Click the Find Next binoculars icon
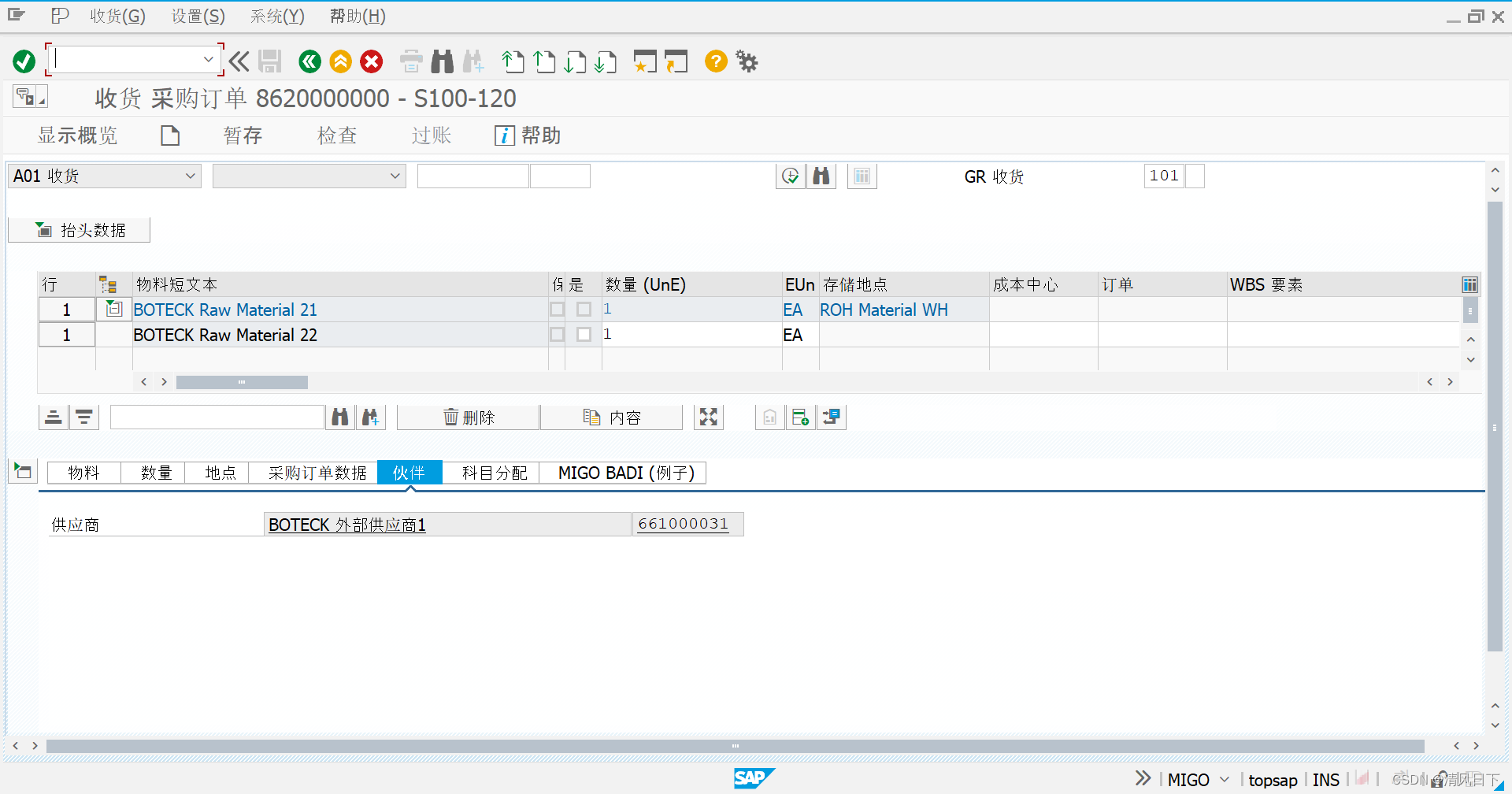This screenshot has width=1512, height=794. tap(473, 61)
